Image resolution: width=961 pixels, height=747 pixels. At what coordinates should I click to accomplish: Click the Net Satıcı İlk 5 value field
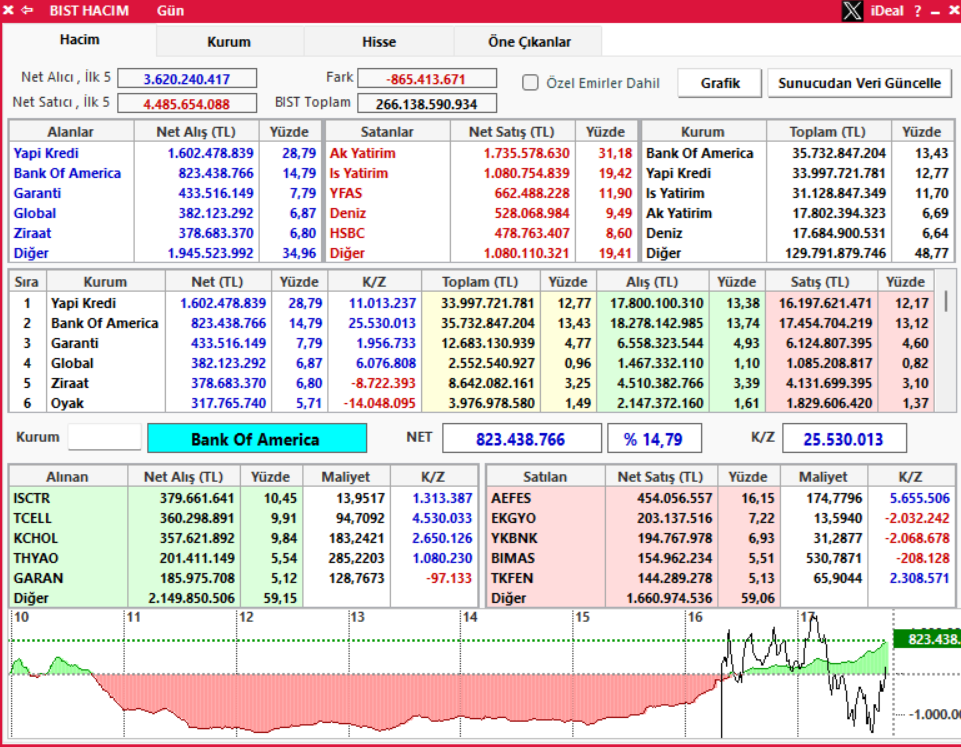(x=187, y=103)
